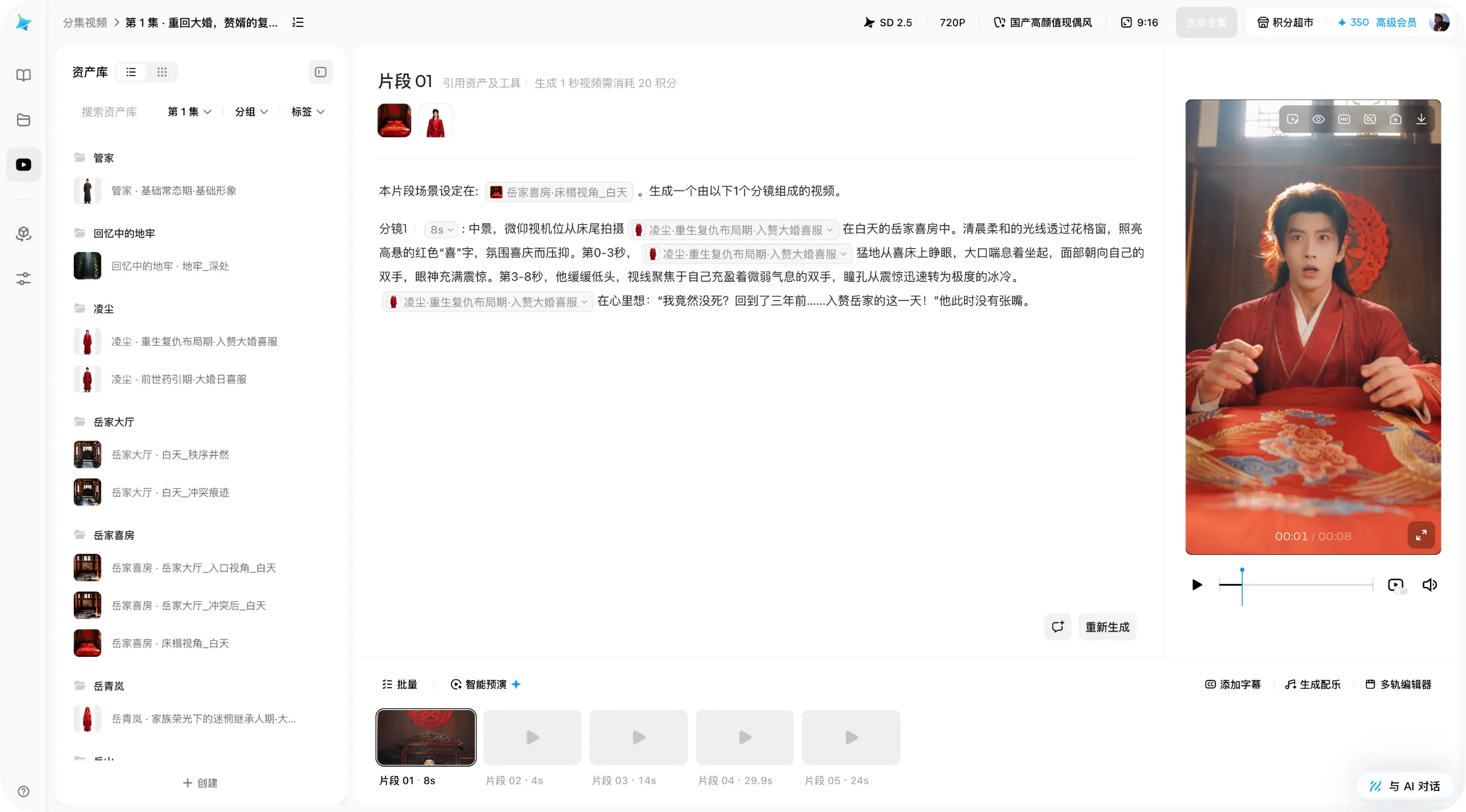Screen dimensions: 1466x812
Task: Open the 8s duration dropdown for 分镜1
Action: click(x=441, y=230)
